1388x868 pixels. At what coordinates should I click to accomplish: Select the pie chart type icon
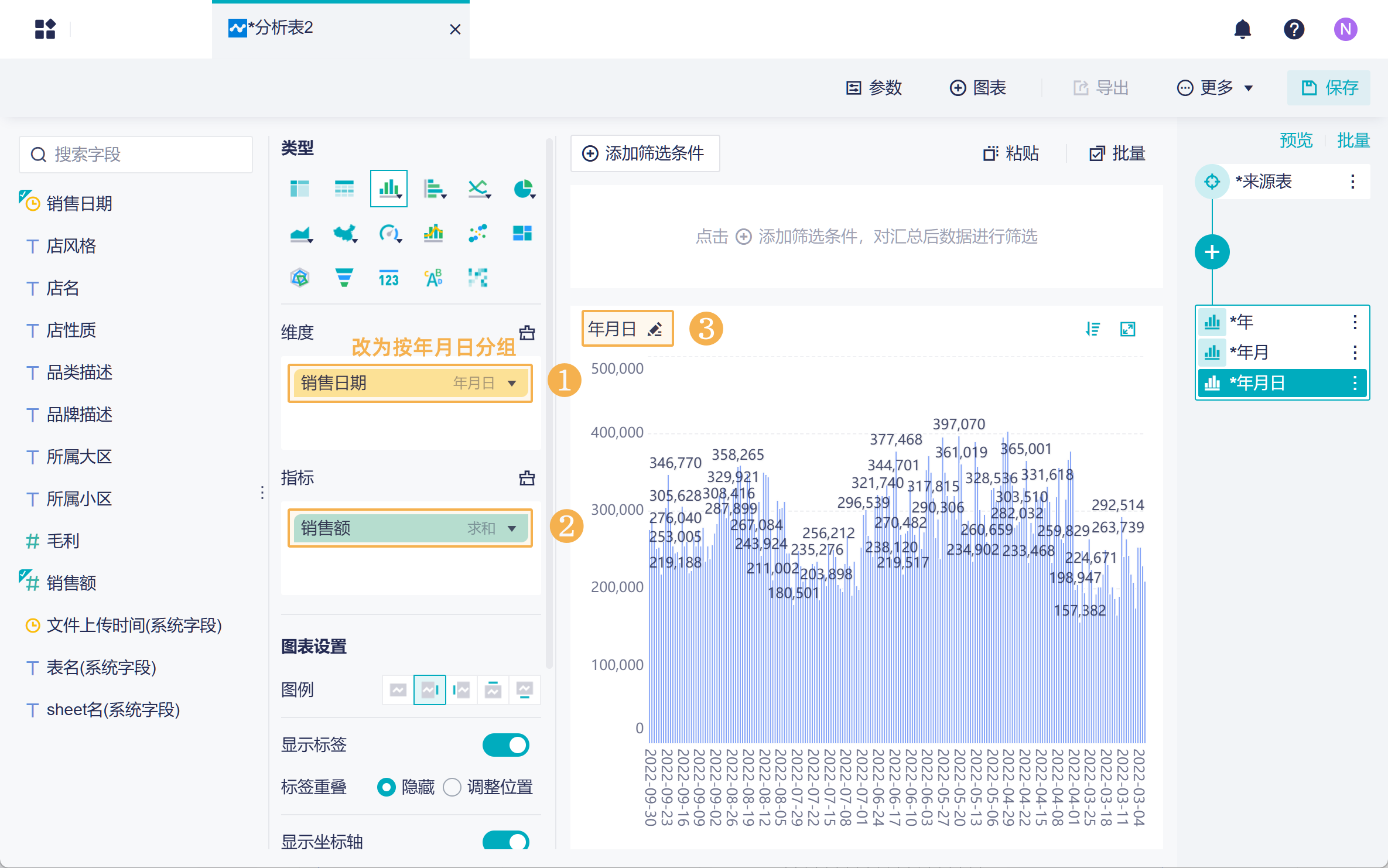(523, 189)
